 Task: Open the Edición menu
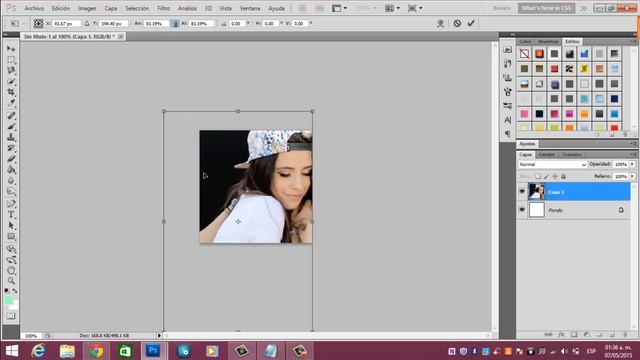(x=61, y=8)
